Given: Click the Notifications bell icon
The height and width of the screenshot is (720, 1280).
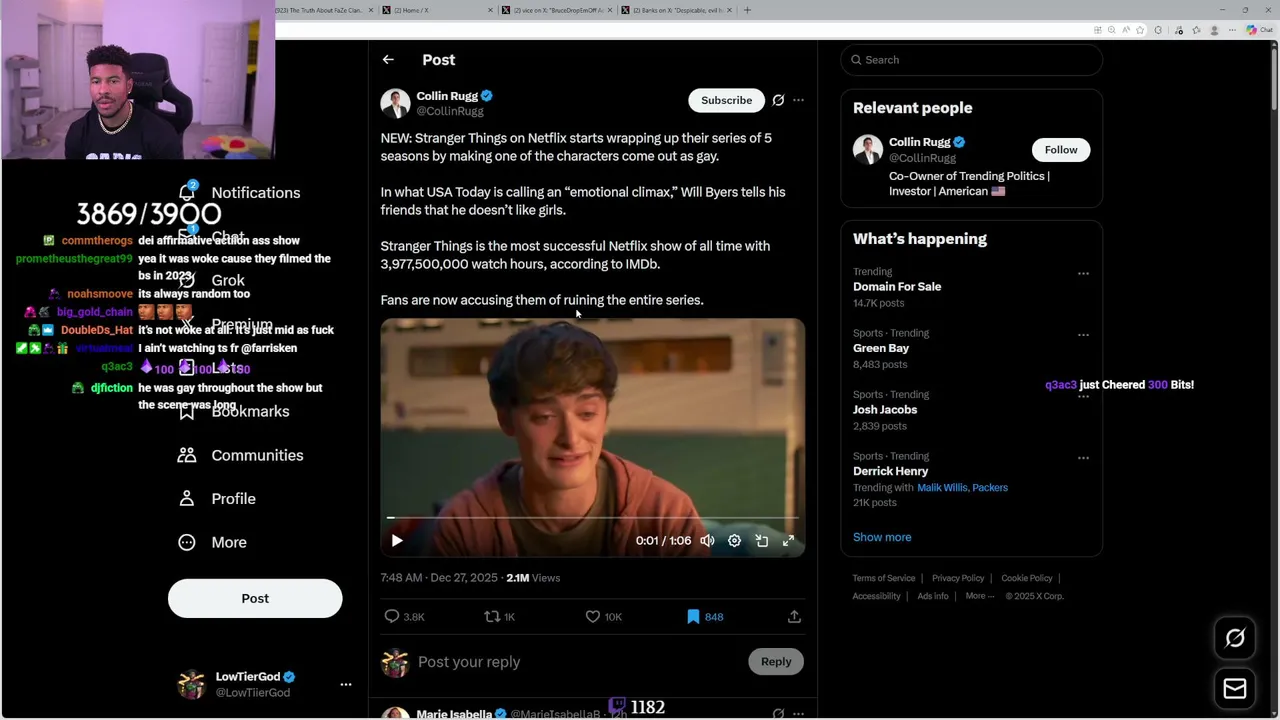Looking at the screenshot, I should coord(187,192).
